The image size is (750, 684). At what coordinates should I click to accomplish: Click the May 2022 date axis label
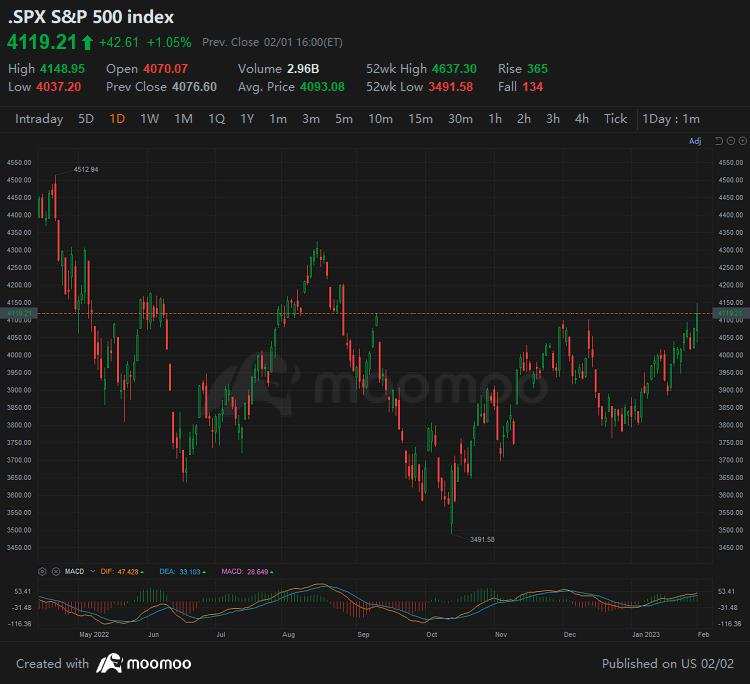(x=94, y=635)
